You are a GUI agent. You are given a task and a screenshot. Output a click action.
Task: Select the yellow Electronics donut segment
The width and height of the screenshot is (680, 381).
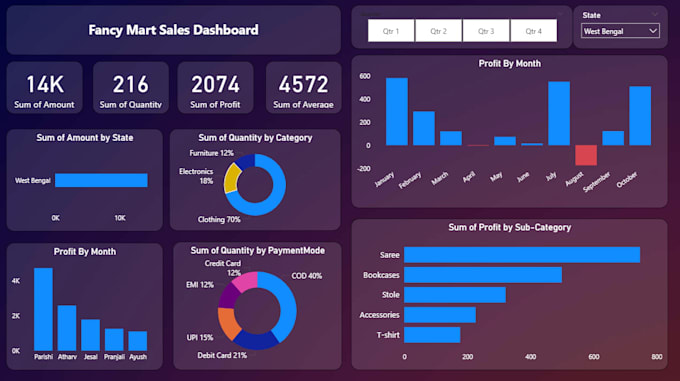coord(231,179)
